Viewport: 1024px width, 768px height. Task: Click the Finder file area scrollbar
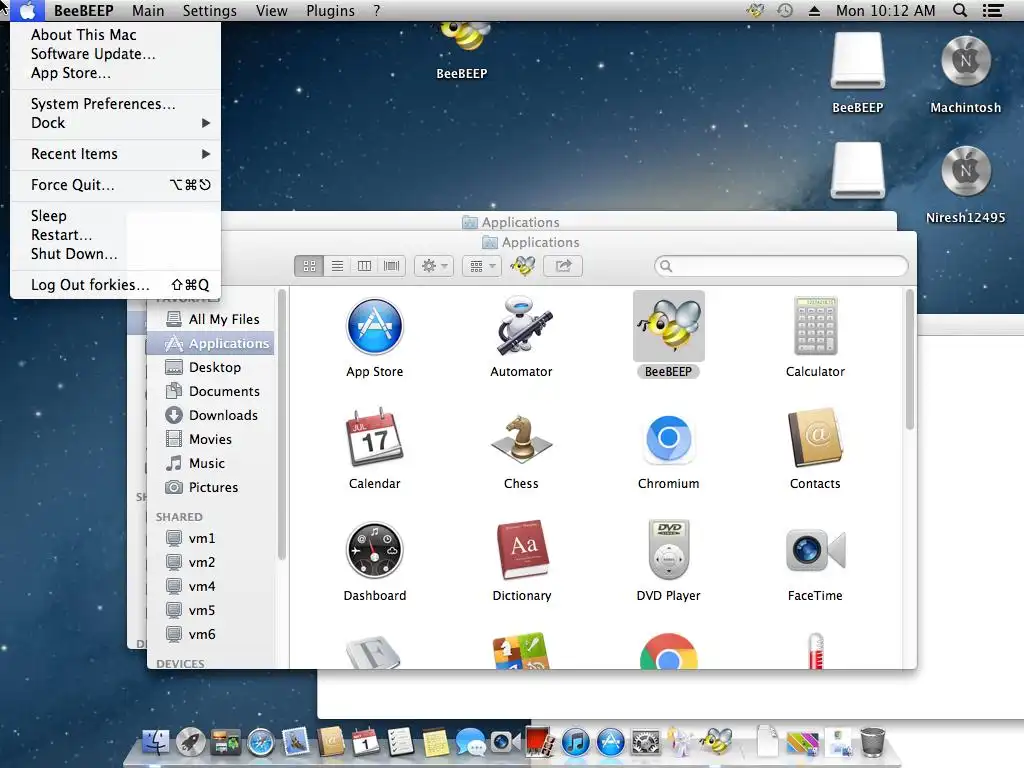pyautogui.click(x=909, y=359)
